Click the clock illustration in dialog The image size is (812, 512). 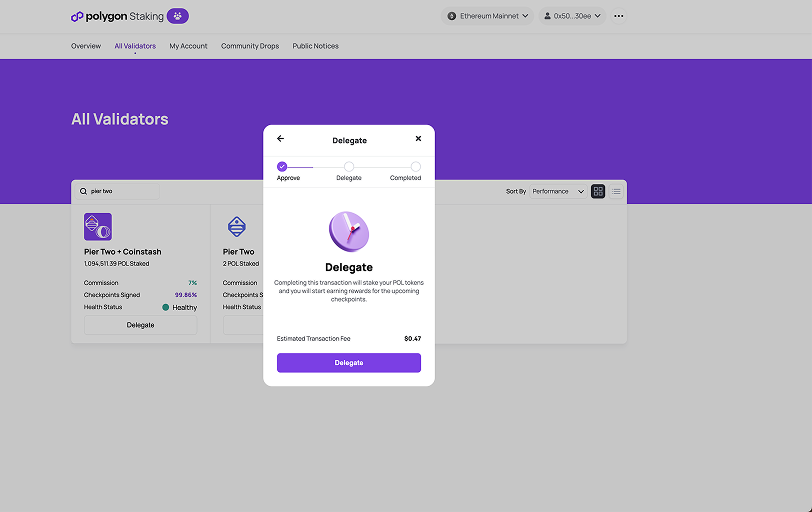pyautogui.click(x=349, y=231)
